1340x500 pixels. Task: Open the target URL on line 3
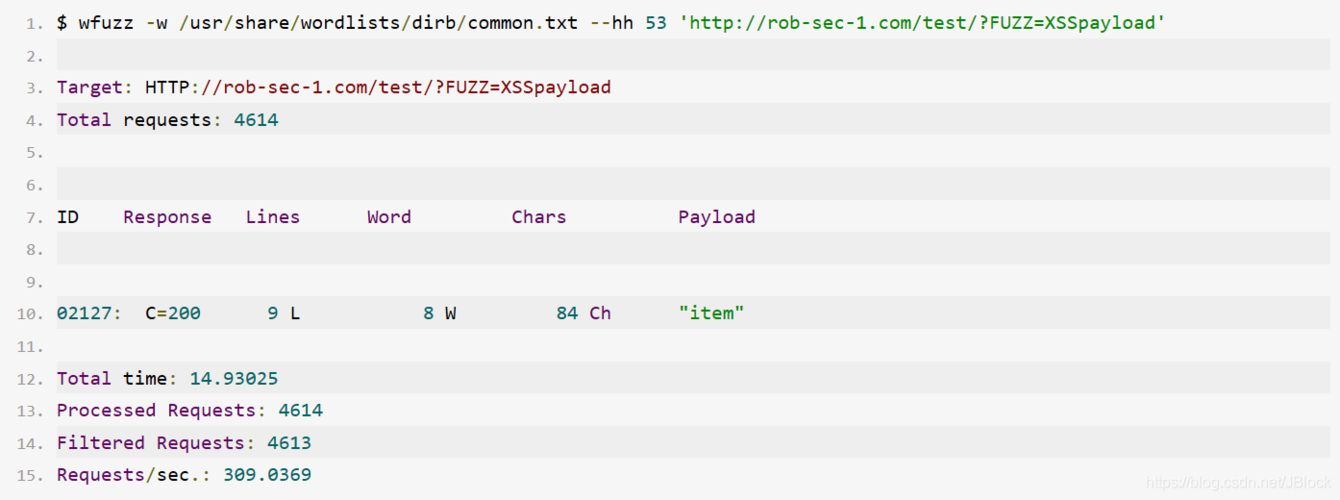378,87
